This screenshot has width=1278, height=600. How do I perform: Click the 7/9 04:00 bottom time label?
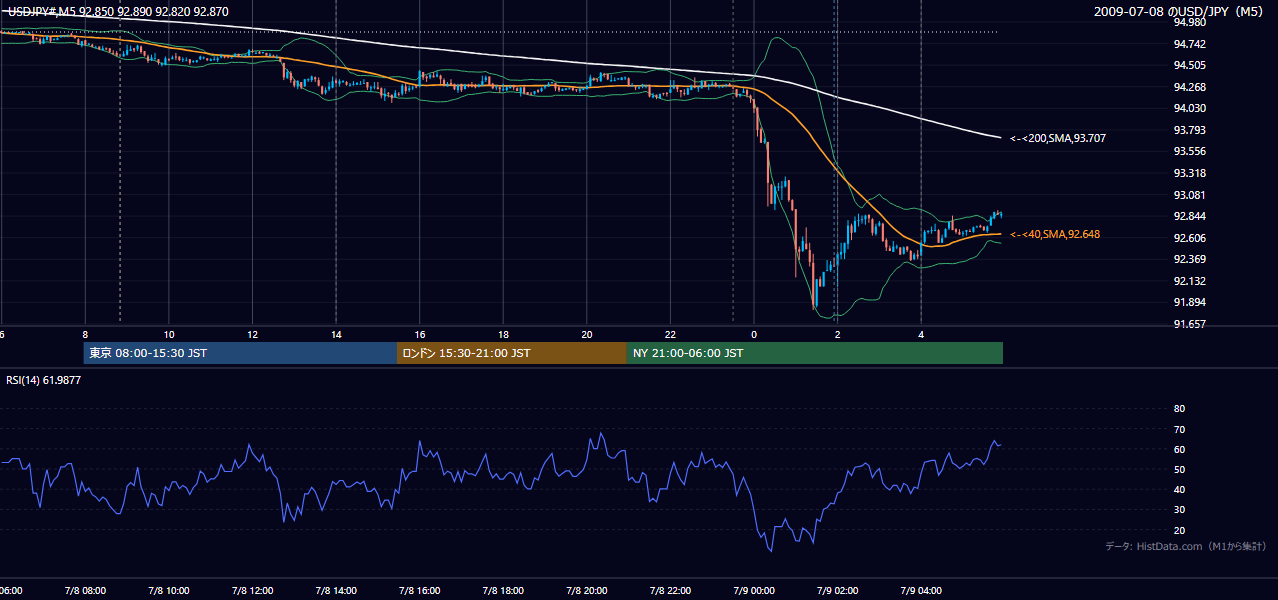pos(921,590)
